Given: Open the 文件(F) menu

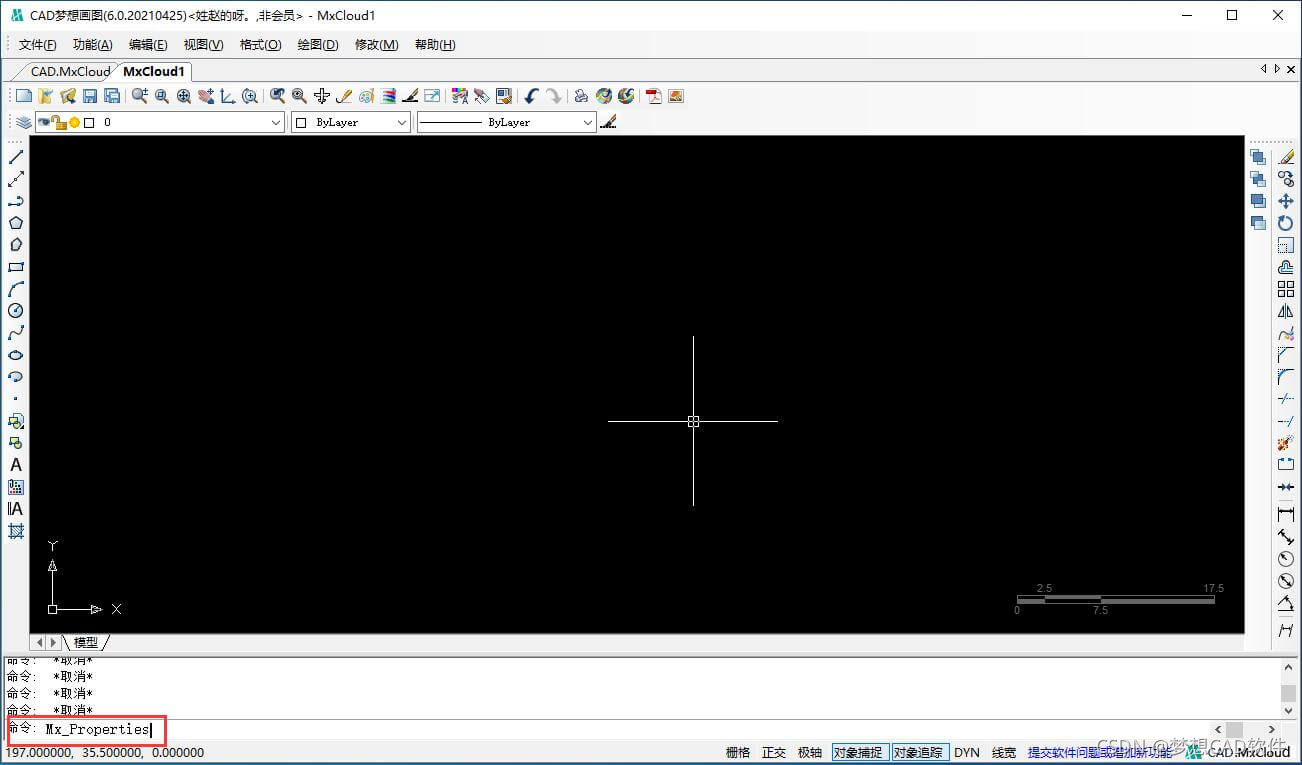Looking at the screenshot, I should coord(37,45).
